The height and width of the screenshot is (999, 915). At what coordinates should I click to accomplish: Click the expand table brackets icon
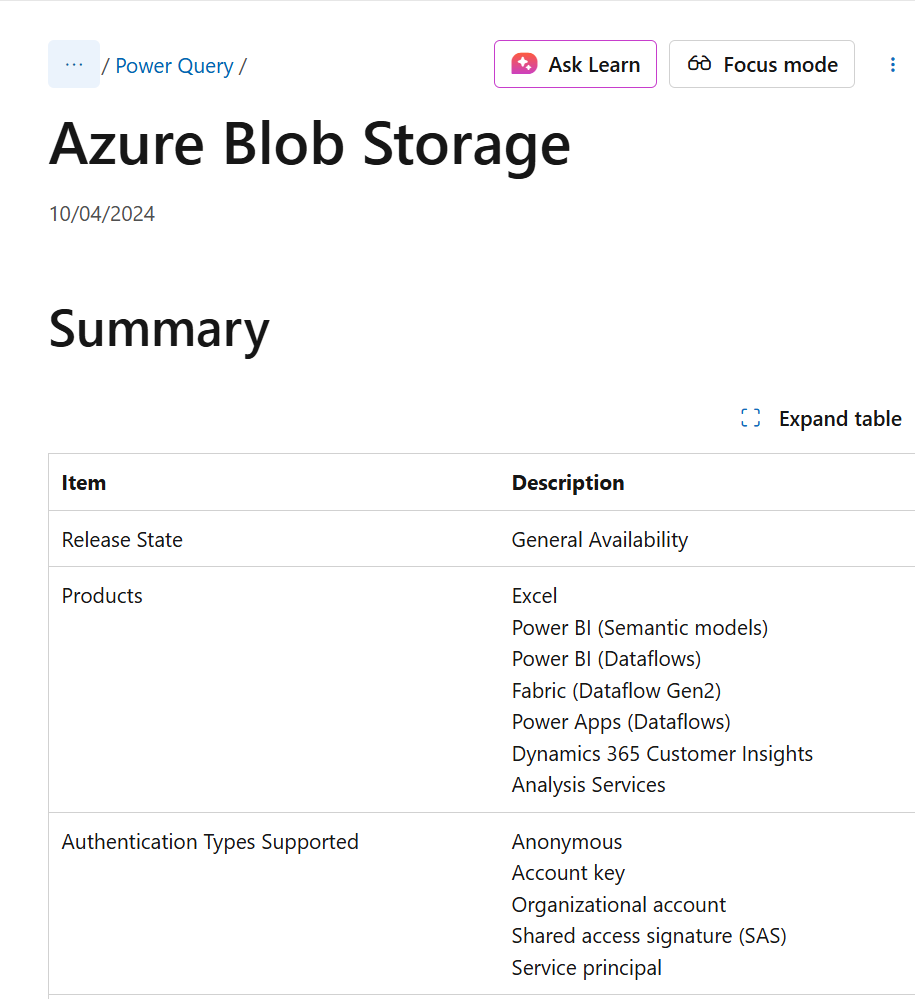tap(751, 419)
